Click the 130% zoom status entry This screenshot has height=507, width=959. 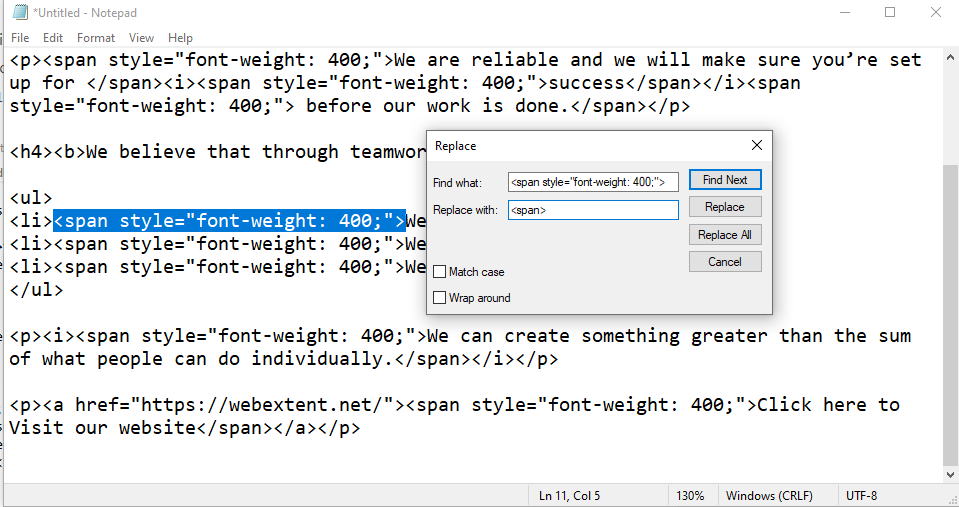(x=690, y=496)
